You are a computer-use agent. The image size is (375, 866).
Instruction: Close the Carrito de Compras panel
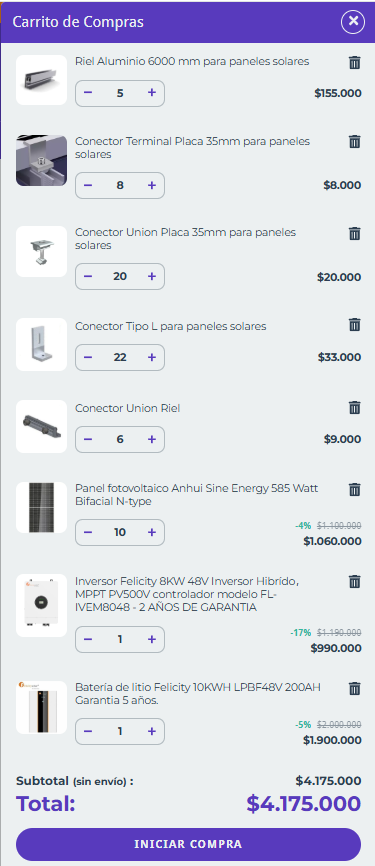(353, 22)
